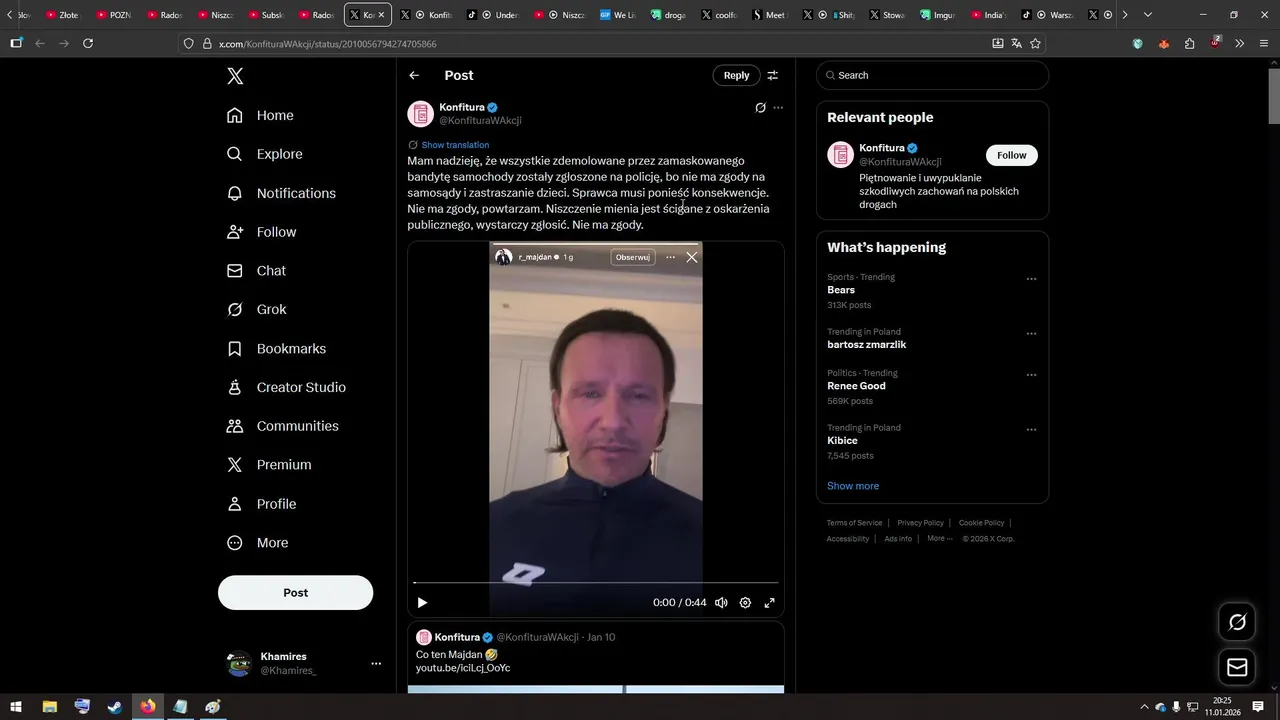This screenshot has height=720, width=1280.
Task: Click Grok explain icon on the post
Action: (x=760, y=108)
